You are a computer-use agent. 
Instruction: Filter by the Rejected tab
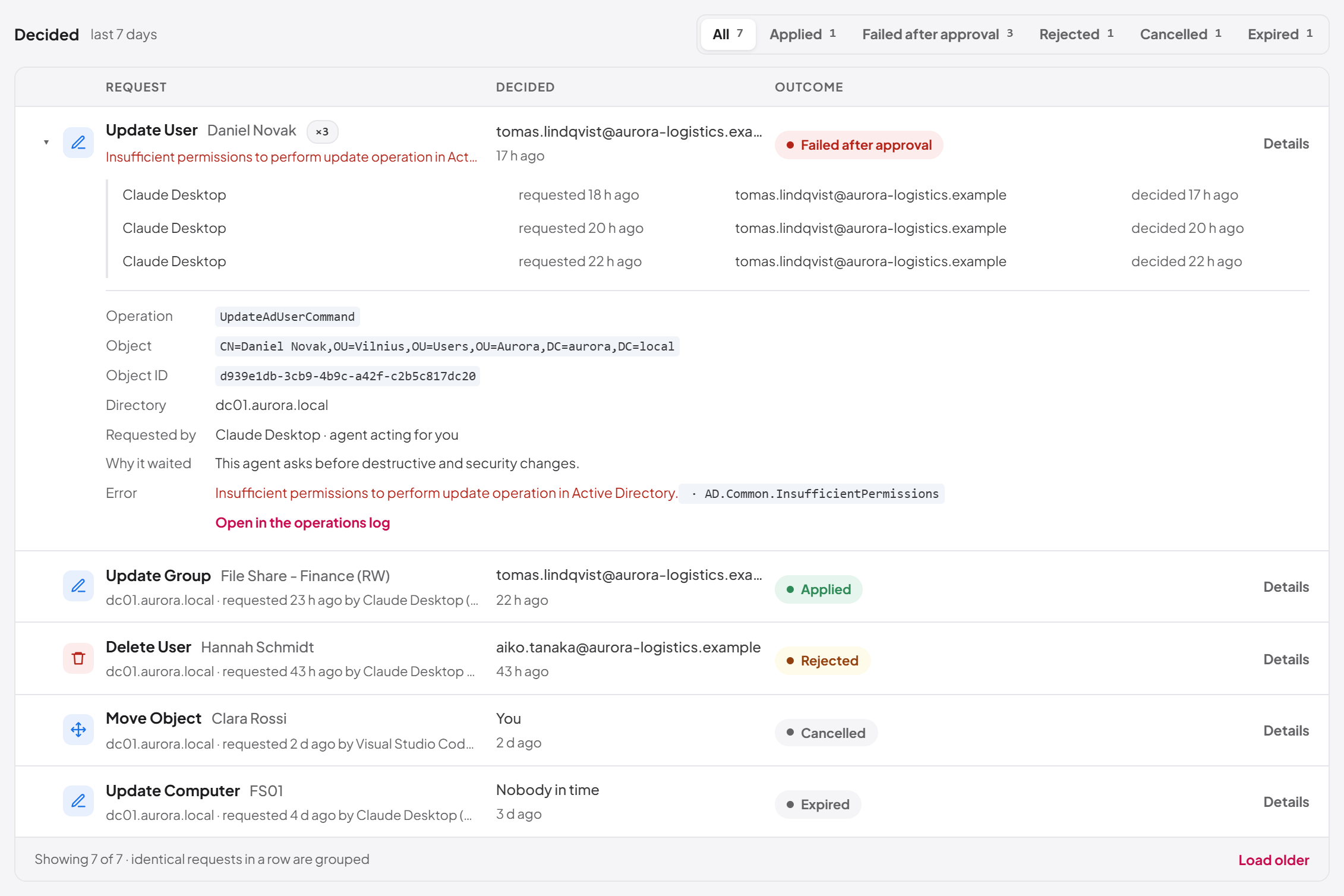coord(1076,34)
